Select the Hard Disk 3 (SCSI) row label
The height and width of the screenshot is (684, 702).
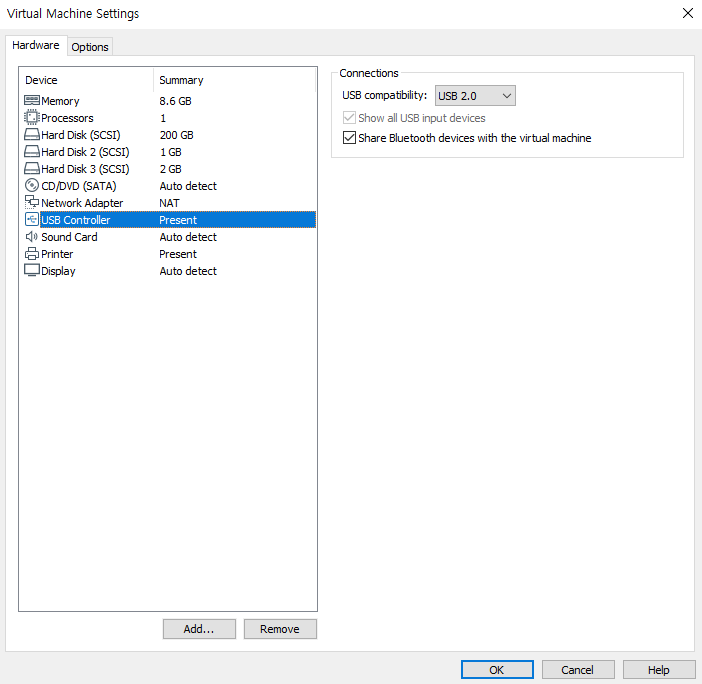click(85, 169)
